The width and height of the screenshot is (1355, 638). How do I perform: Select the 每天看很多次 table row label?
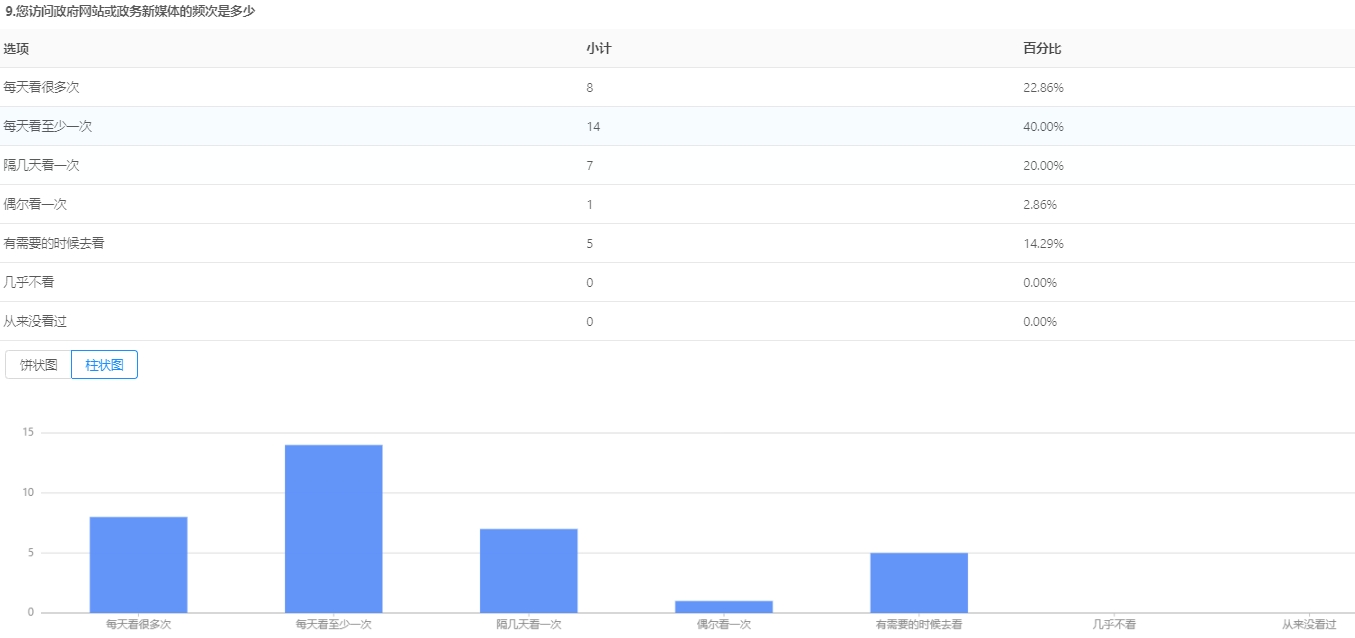click(42, 88)
